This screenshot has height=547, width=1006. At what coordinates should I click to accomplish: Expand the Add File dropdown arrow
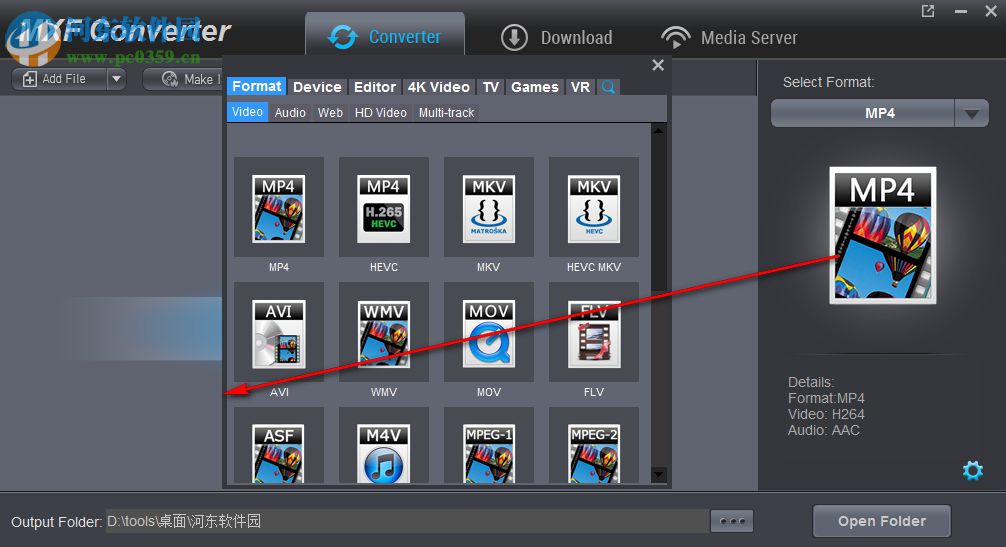click(116, 79)
